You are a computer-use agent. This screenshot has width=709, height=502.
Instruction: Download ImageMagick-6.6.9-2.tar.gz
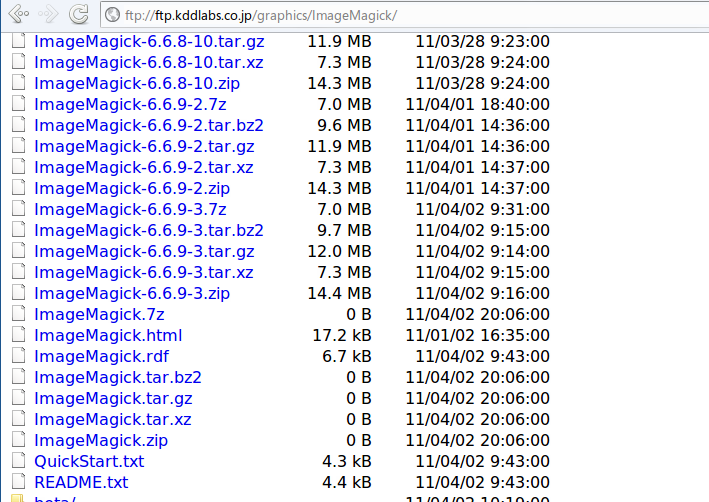click(144, 147)
